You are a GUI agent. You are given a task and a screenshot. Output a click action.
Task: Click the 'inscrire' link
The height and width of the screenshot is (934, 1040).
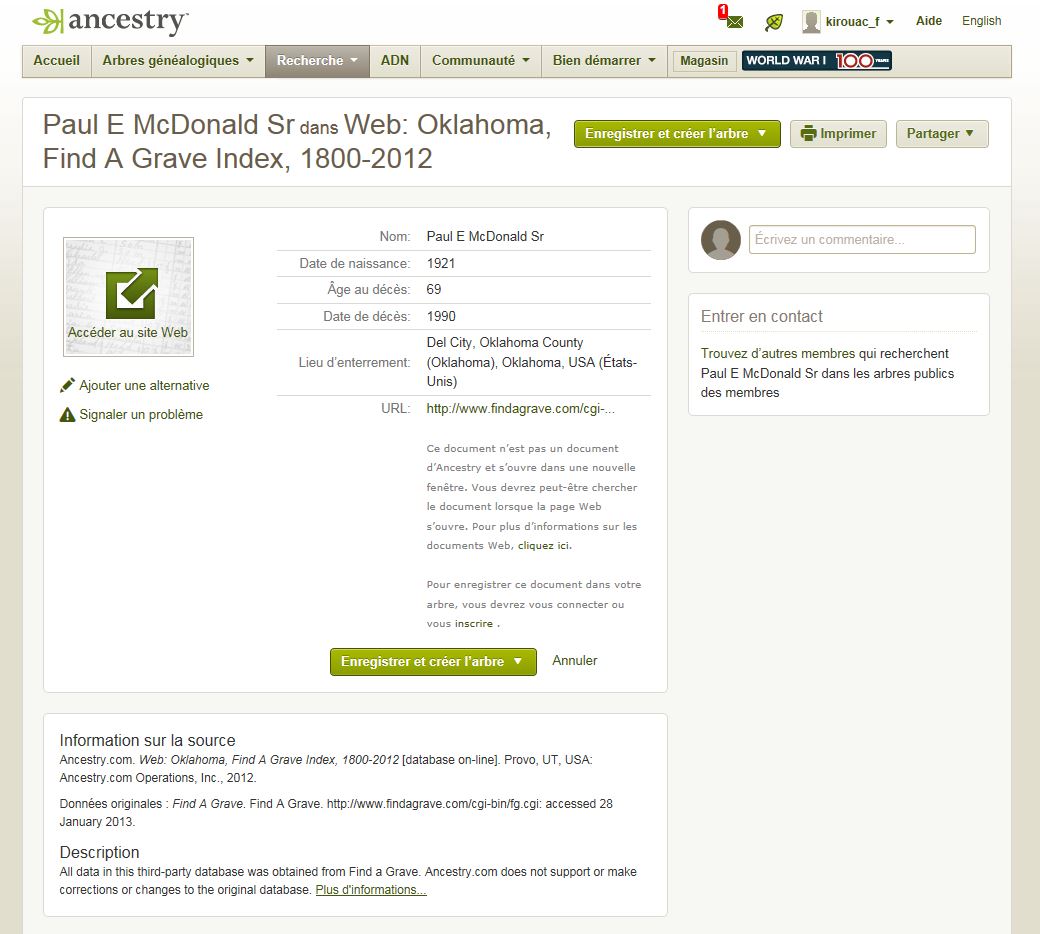point(474,624)
